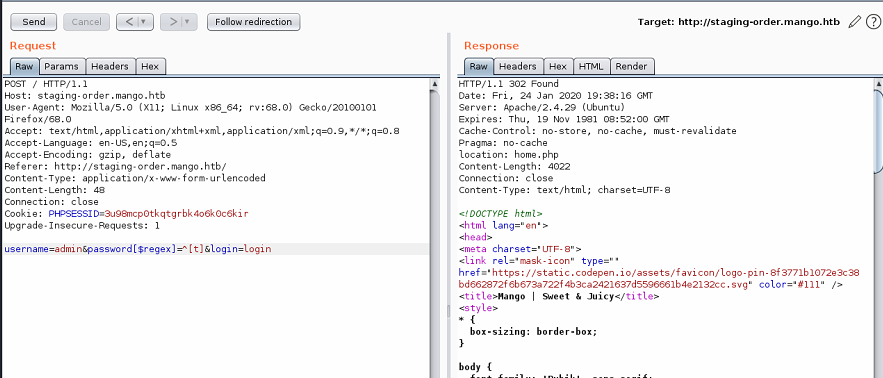
Task: Expand the forward history dropdown arrow
Action: (188, 22)
